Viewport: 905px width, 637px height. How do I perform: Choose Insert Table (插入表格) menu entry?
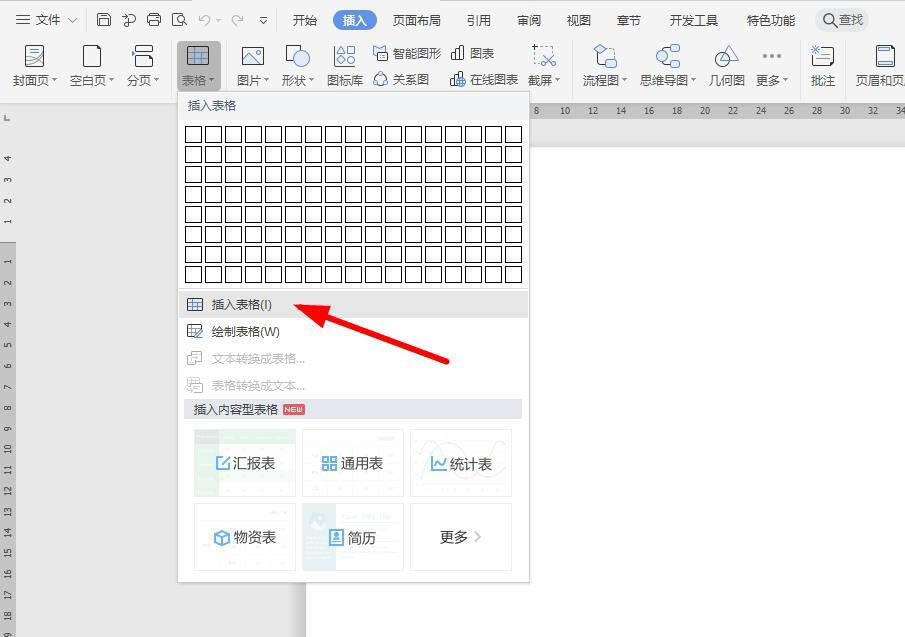click(x=241, y=305)
